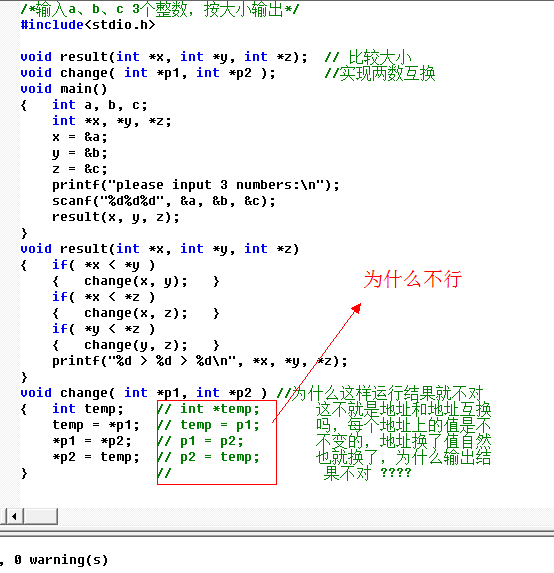Screen dimensions: 554x573
Task: Click the '#include<stdio.h>' line
Action: 88,25
